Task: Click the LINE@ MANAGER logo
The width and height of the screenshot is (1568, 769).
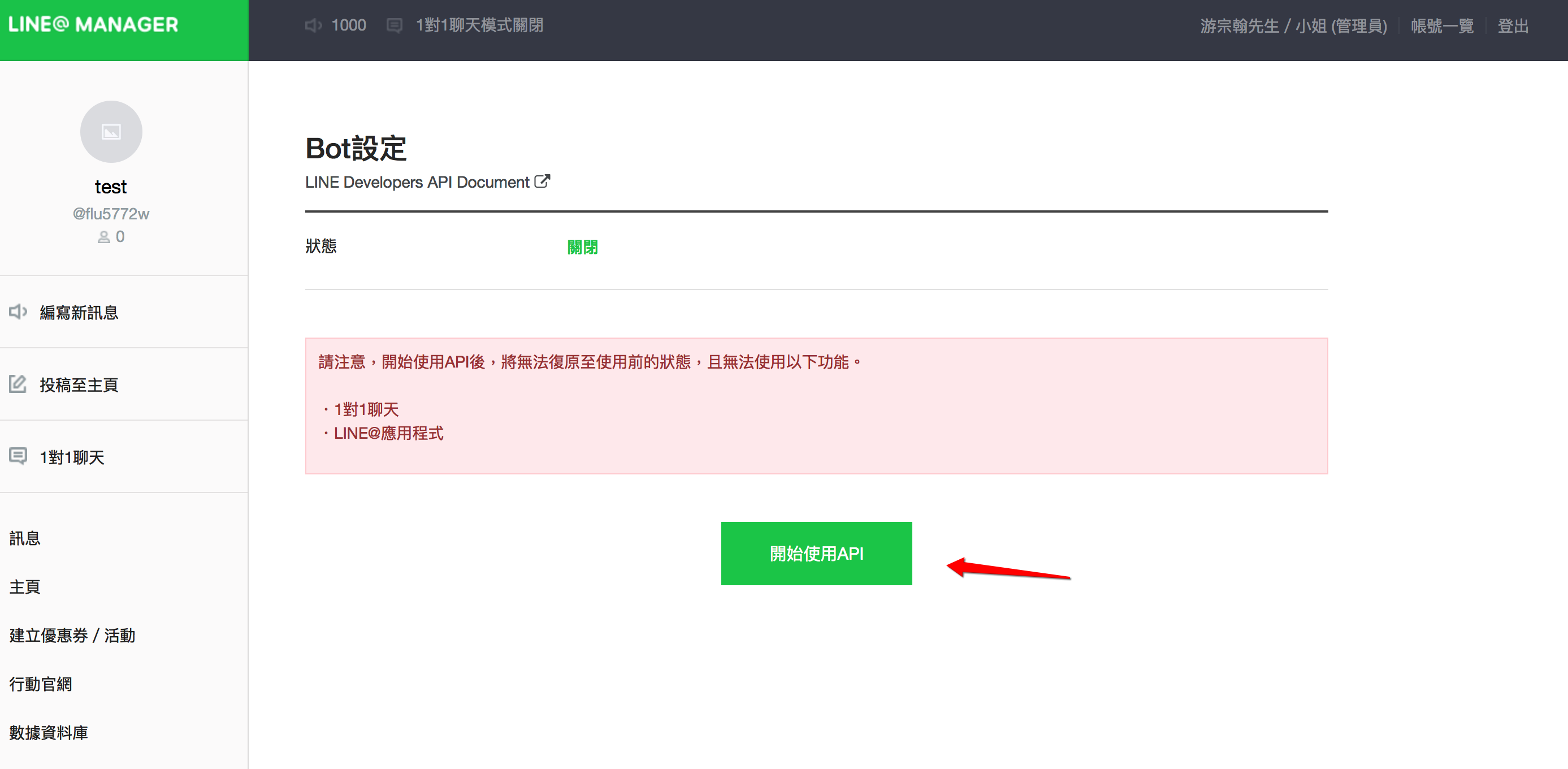Action: [93, 24]
